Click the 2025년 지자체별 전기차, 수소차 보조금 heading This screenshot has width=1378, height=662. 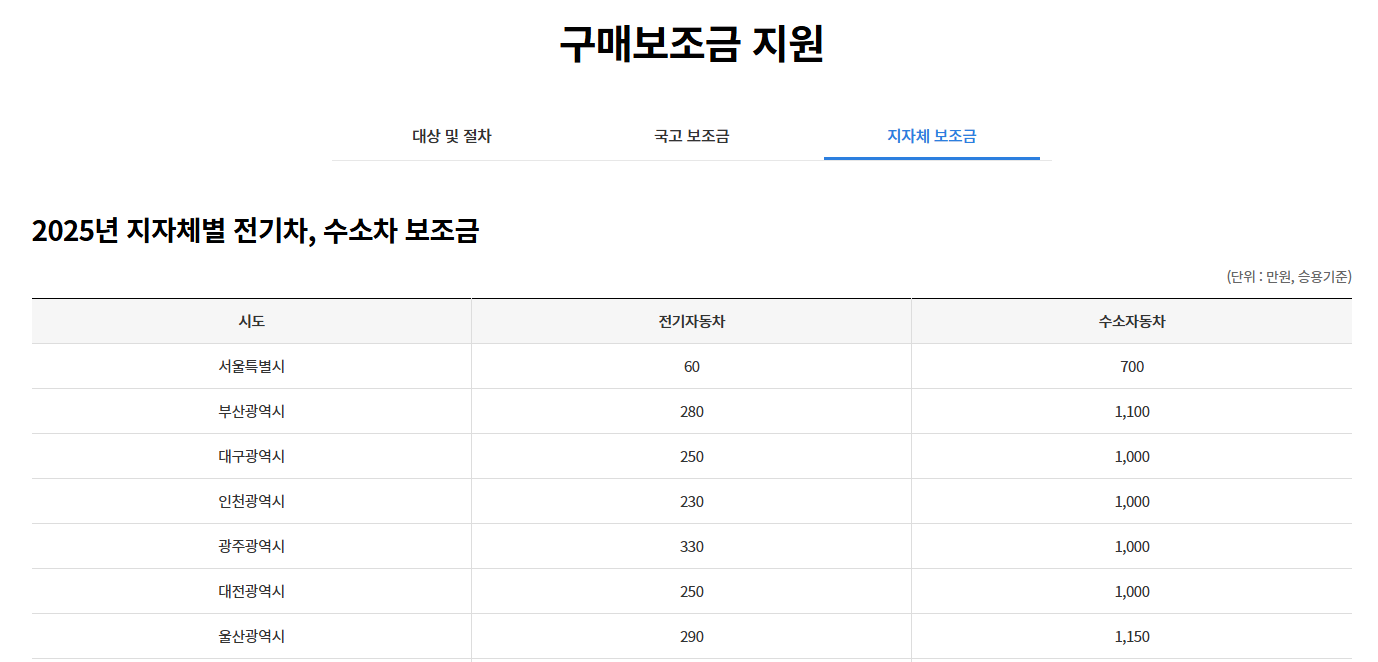255,231
